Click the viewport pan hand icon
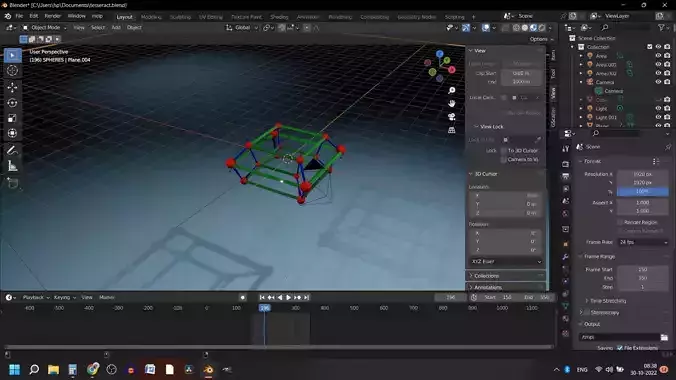676x380 pixels. click(451, 104)
